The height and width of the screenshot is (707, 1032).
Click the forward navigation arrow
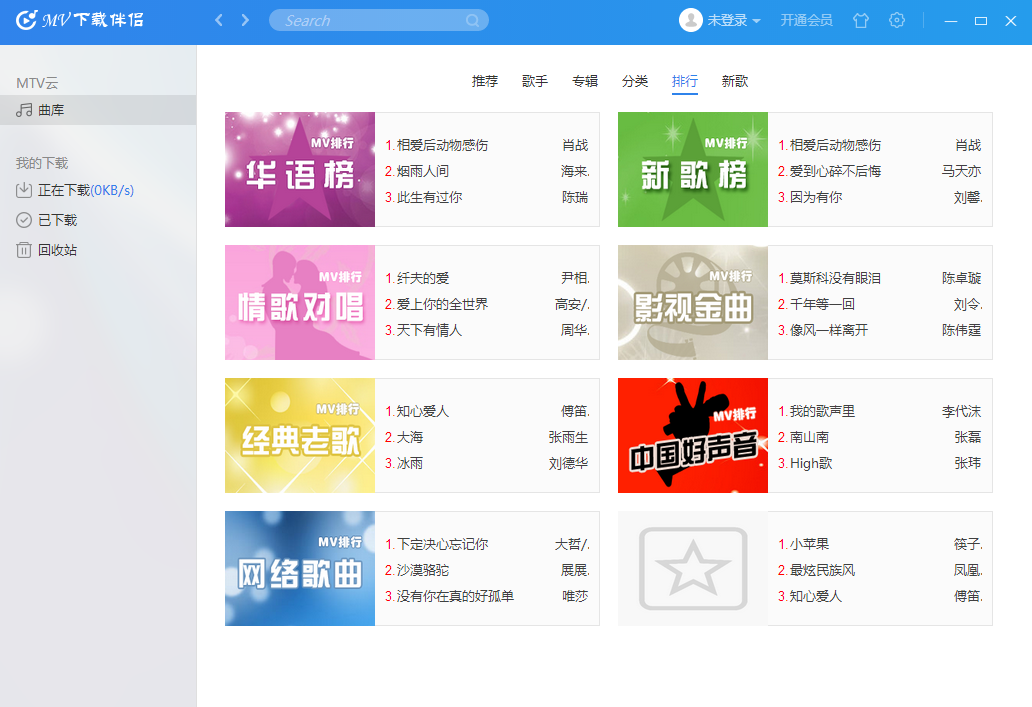pyautogui.click(x=245, y=20)
